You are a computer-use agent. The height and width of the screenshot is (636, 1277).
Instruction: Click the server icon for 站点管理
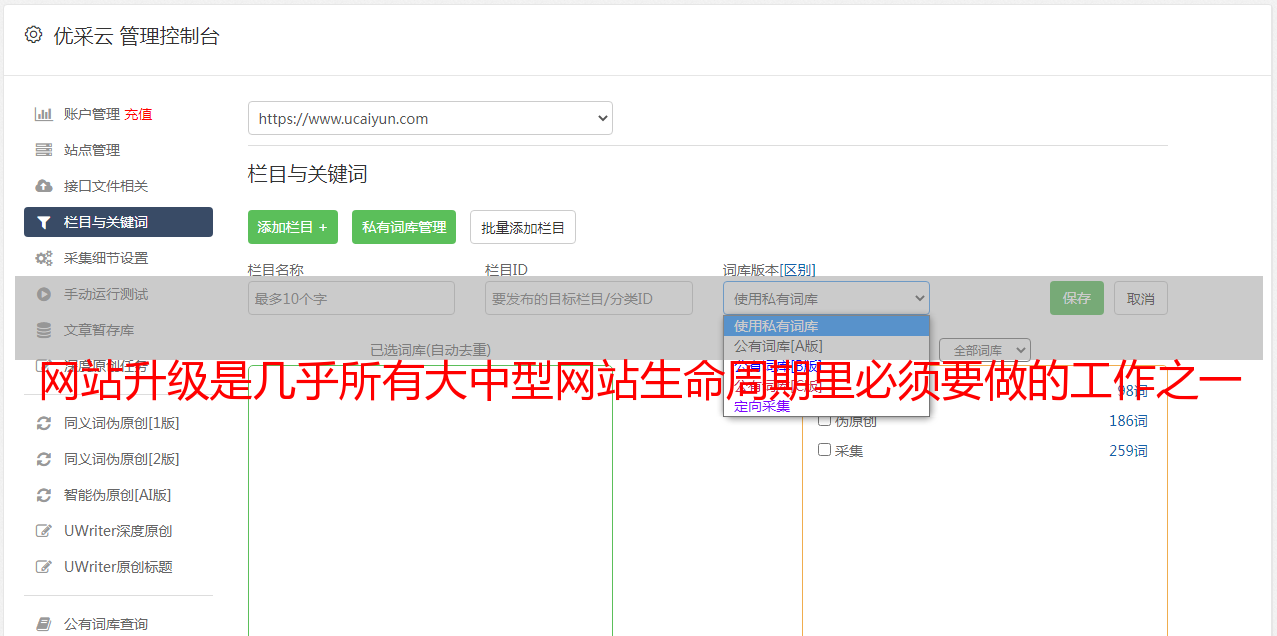coord(43,150)
